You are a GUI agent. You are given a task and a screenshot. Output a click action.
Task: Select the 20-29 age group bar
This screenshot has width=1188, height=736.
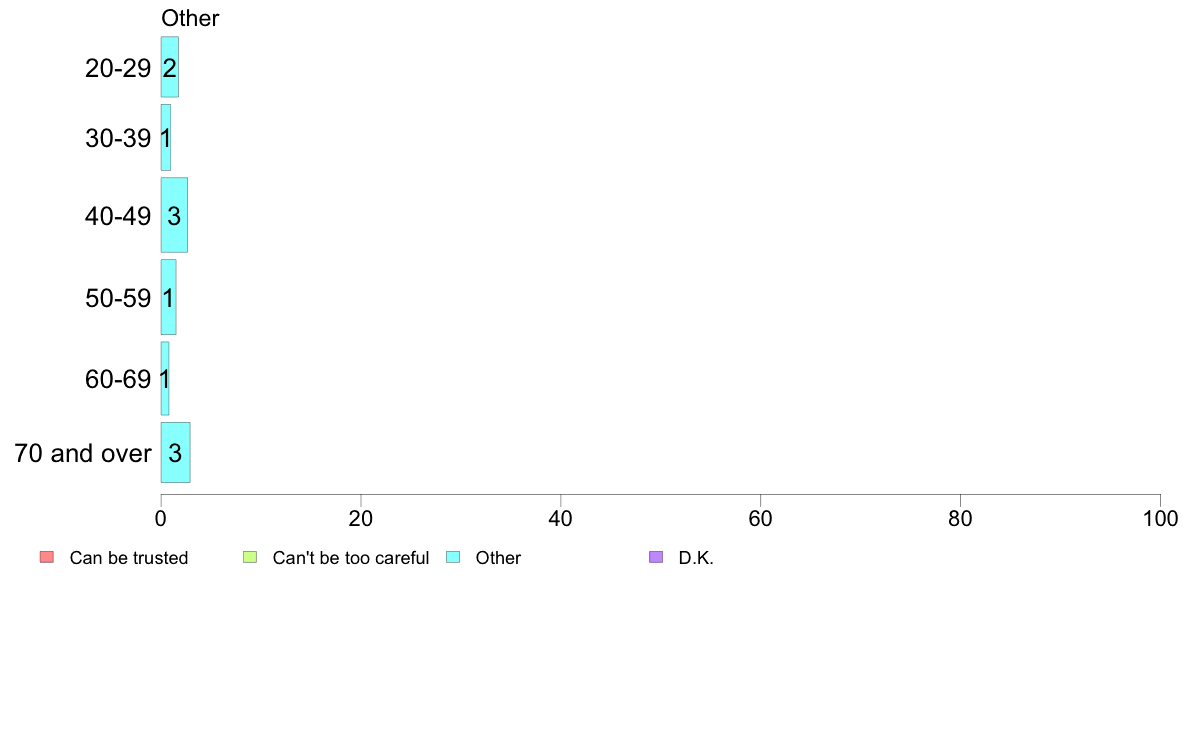(170, 67)
